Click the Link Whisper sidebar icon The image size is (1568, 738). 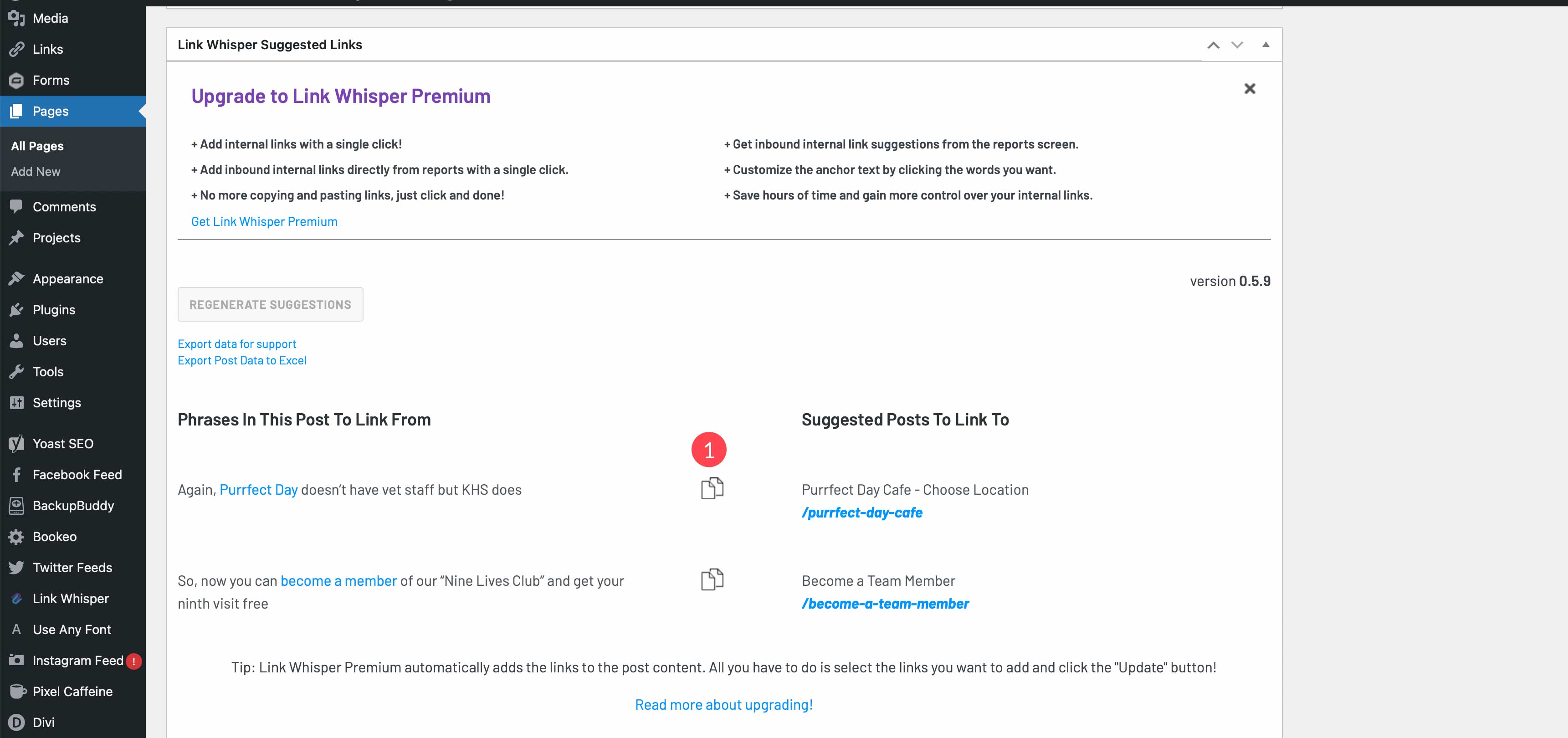tap(16, 598)
